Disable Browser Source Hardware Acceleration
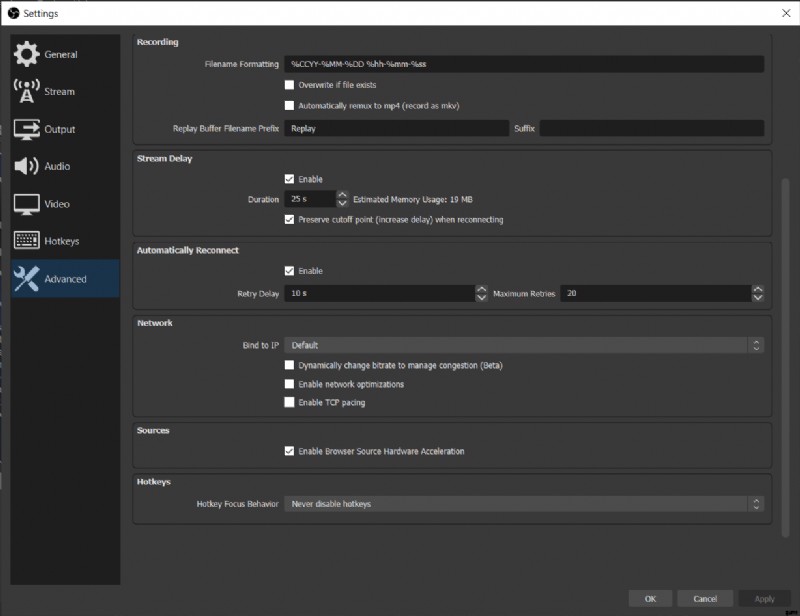Viewport: 800px width, 616px height. pos(290,451)
